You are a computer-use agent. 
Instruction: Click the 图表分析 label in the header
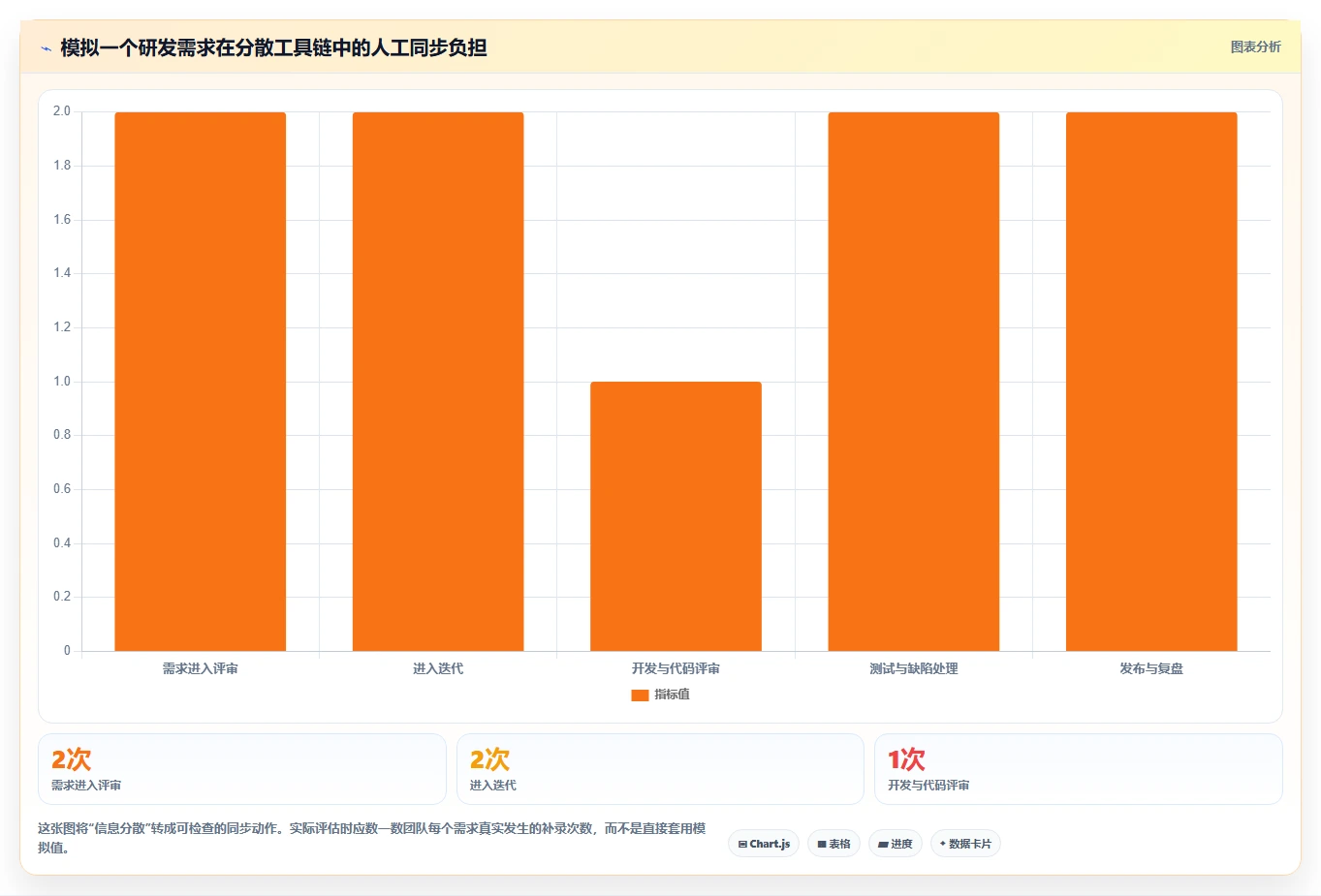[1255, 46]
